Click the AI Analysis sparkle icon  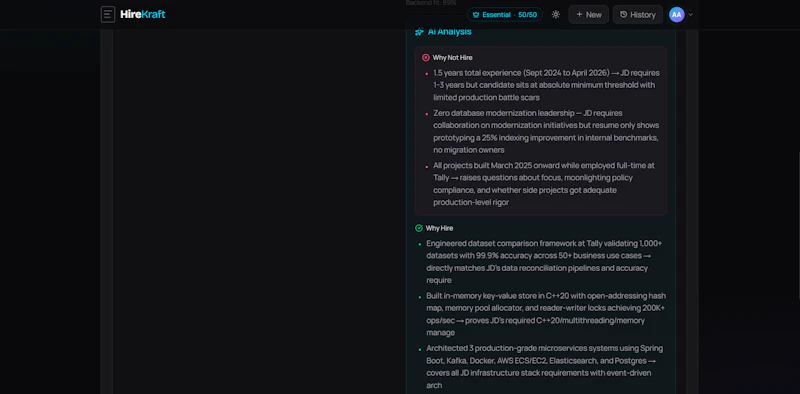[x=419, y=32]
